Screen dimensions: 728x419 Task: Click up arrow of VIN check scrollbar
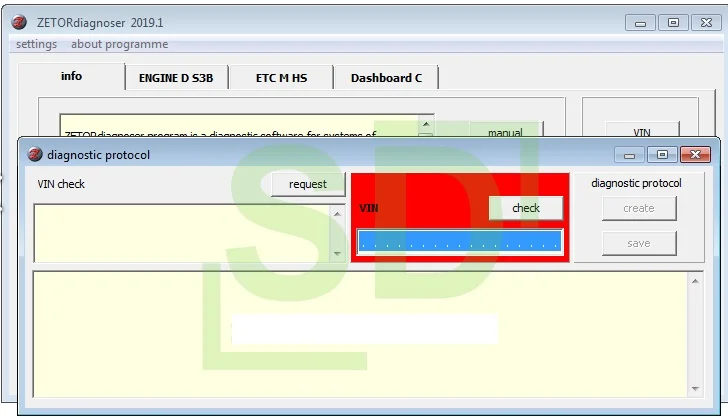(x=337, y=214)
